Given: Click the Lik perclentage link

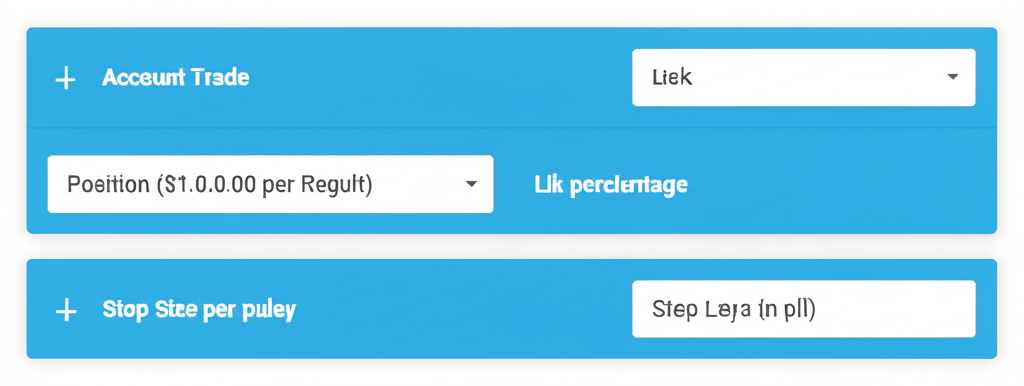Looking at the screenshot, I should coord(611,185).
